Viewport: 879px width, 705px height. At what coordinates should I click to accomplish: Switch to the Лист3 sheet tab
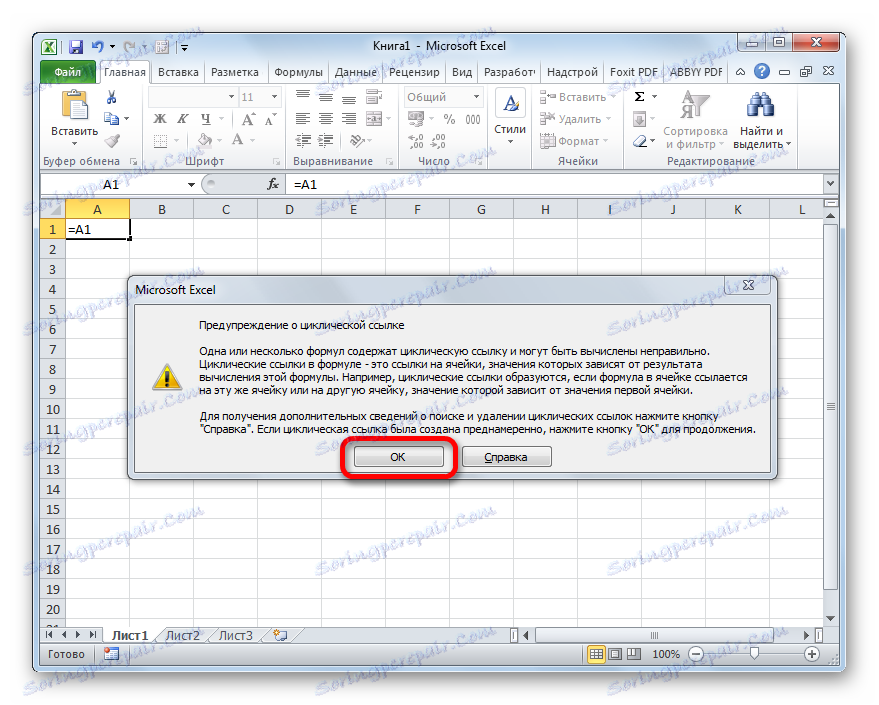click(x=235, y=636)
